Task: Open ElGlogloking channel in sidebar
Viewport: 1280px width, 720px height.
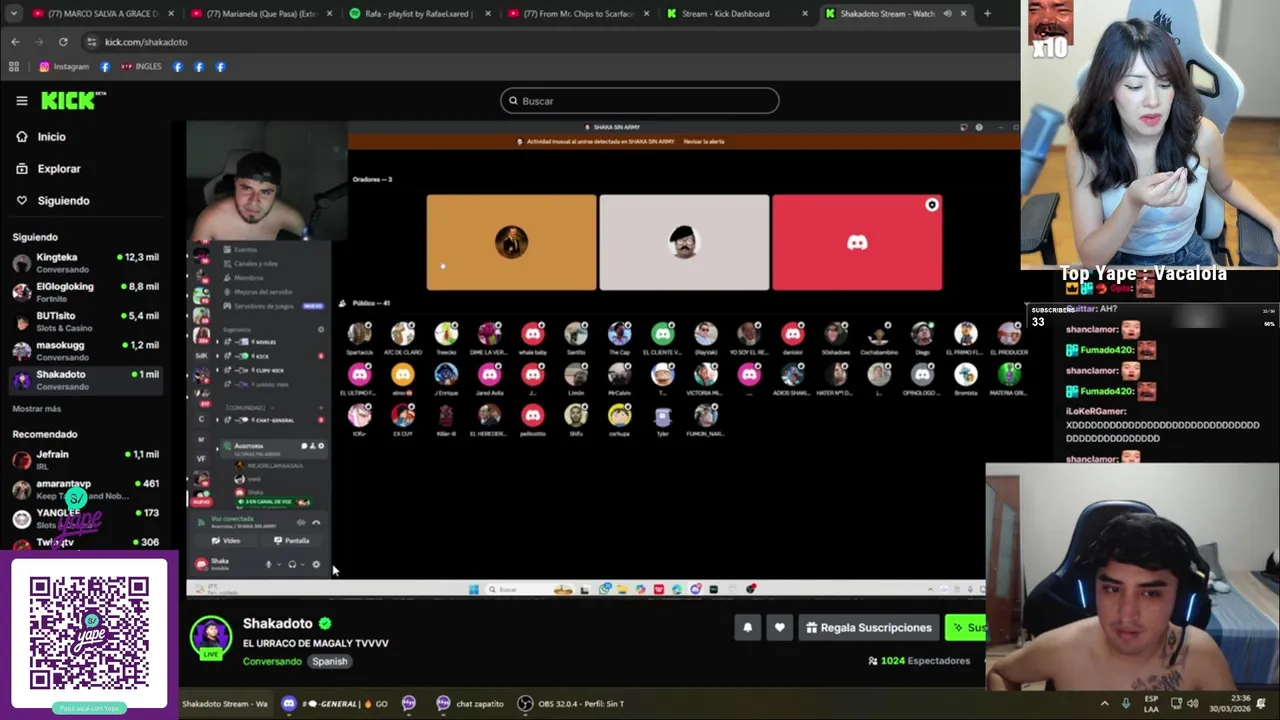Action: [x=85, y=292]
